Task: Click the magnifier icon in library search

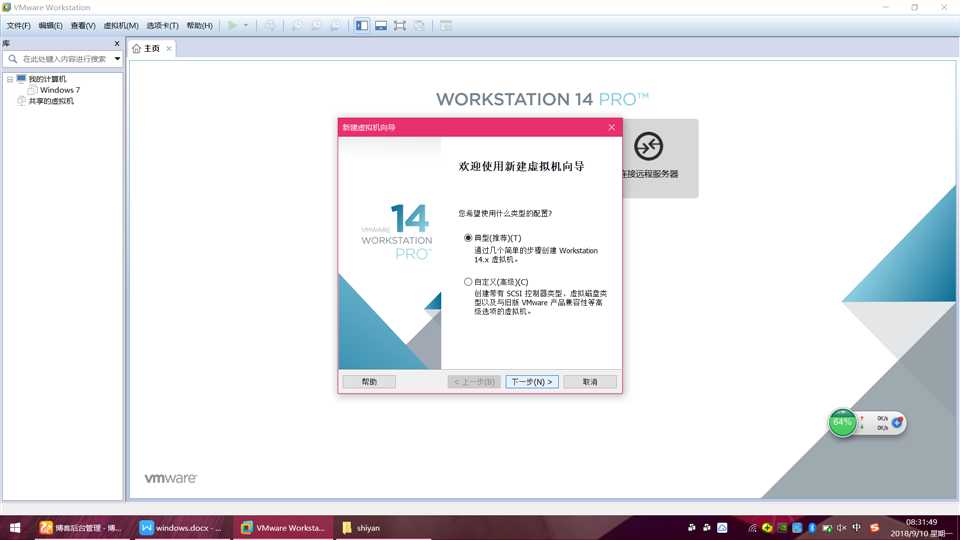Action: (12, 59)
